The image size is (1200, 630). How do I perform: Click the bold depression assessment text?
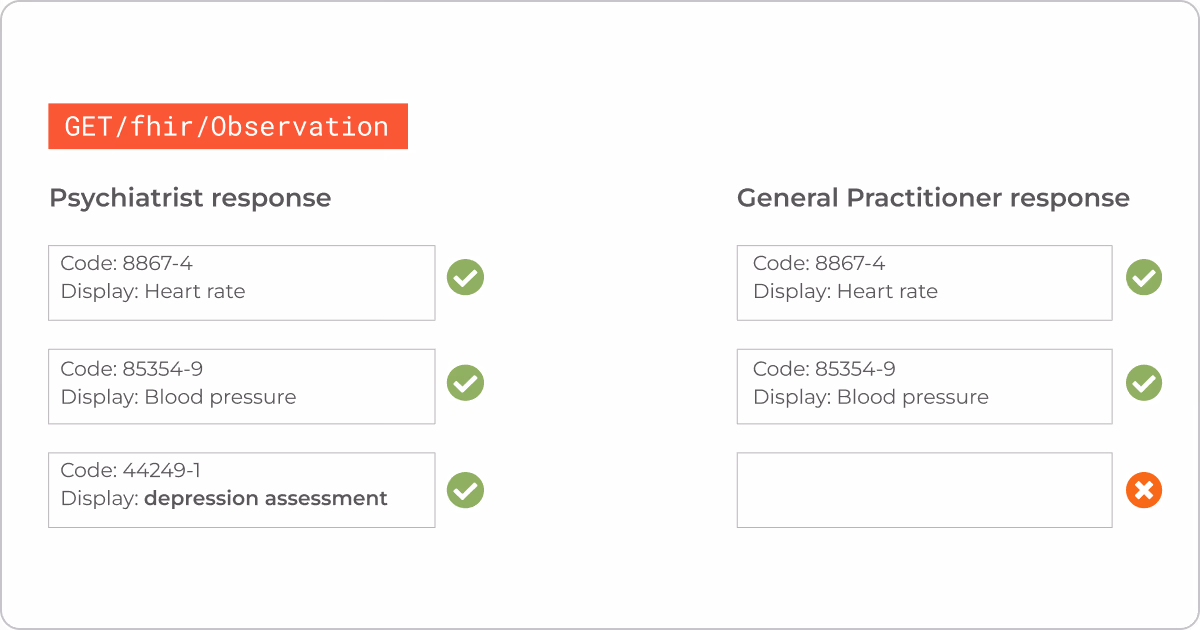point(266,498)
